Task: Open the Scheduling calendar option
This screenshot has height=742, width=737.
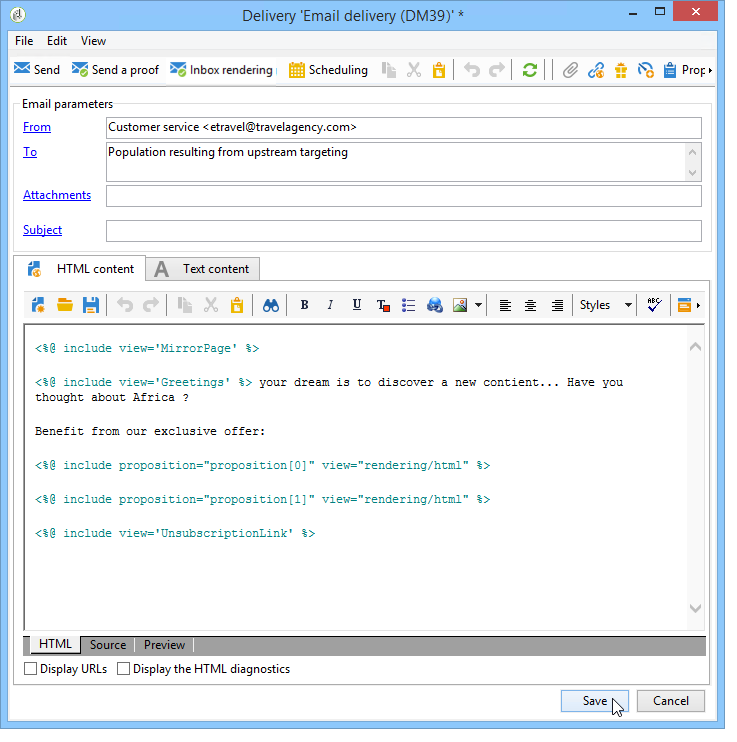Action: [328, 70]
